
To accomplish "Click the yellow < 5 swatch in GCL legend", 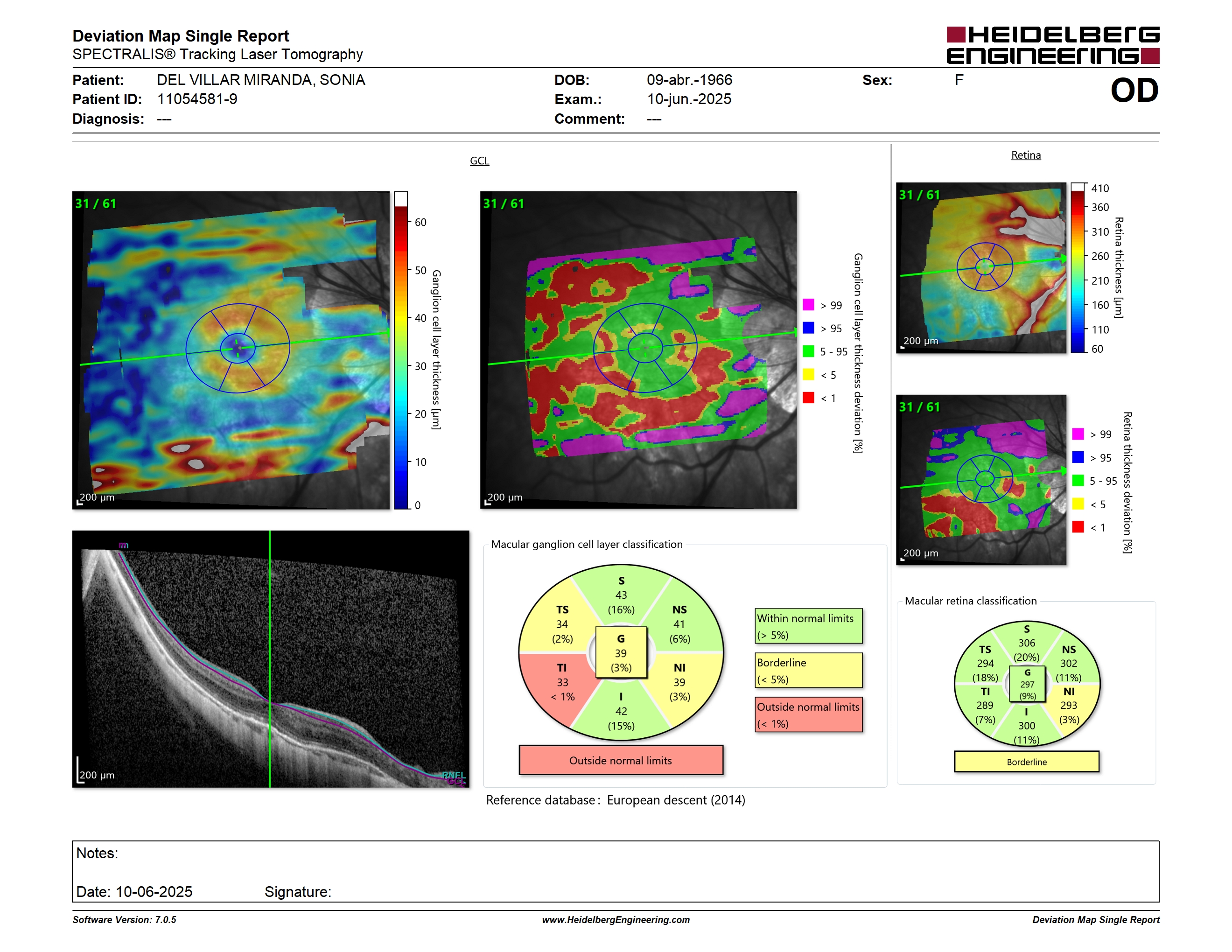I will (808, 374).
